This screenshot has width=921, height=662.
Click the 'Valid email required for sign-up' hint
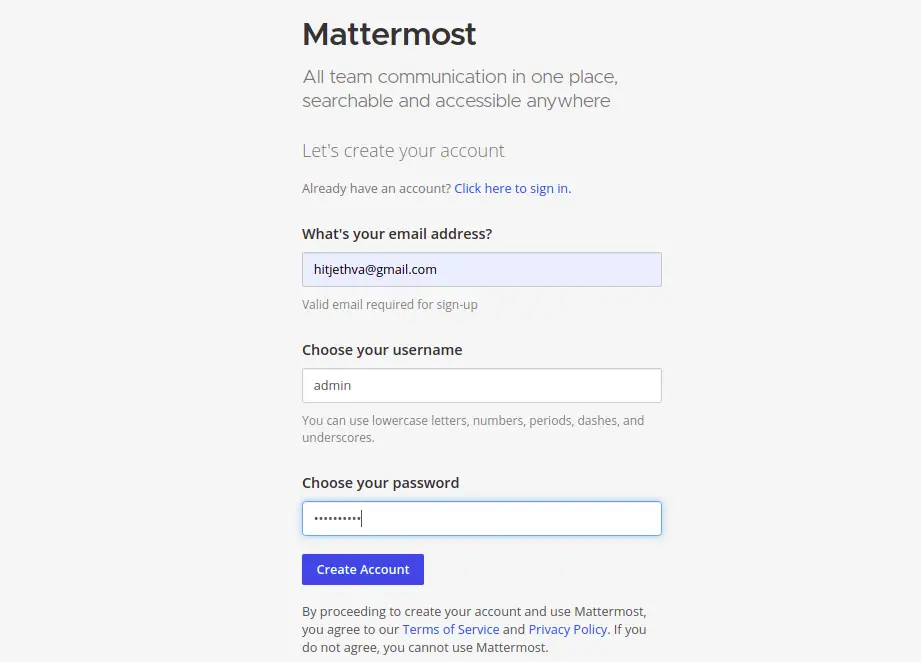pyautogui.click(x=389, y=304)
